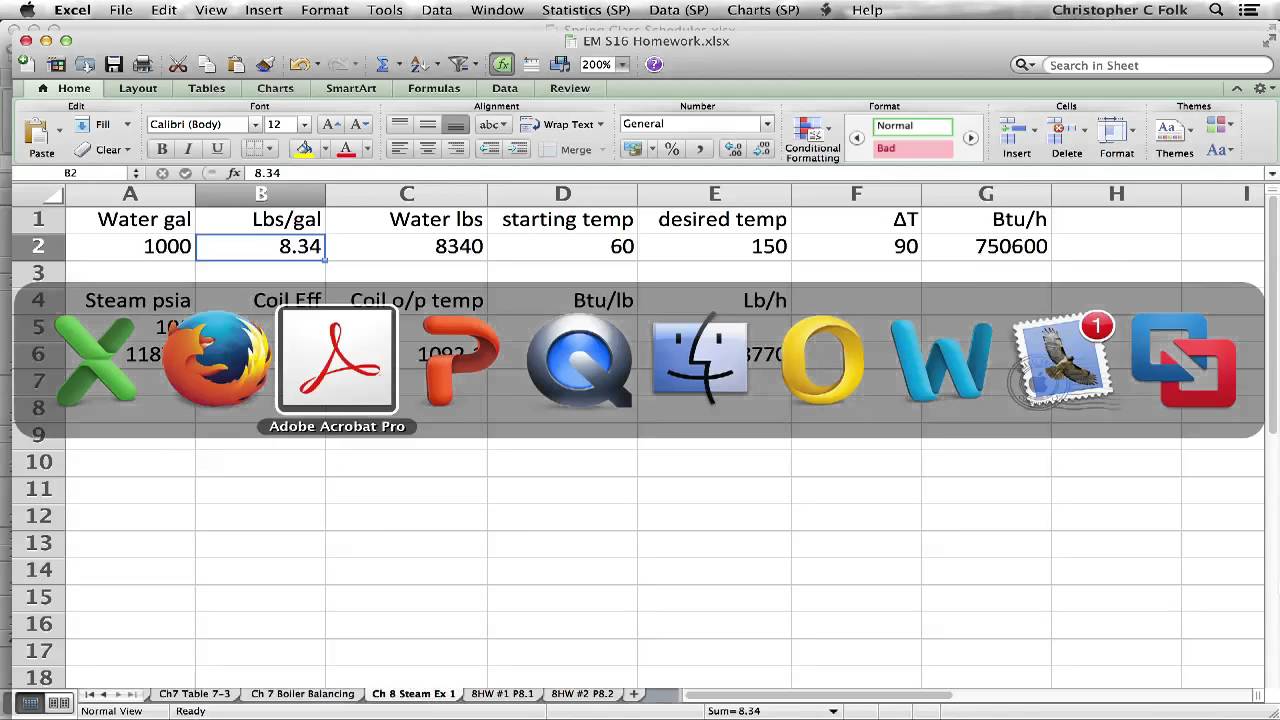1280x720 pixels.
Task: Apply percent style format
Action: tap(672, 149)
